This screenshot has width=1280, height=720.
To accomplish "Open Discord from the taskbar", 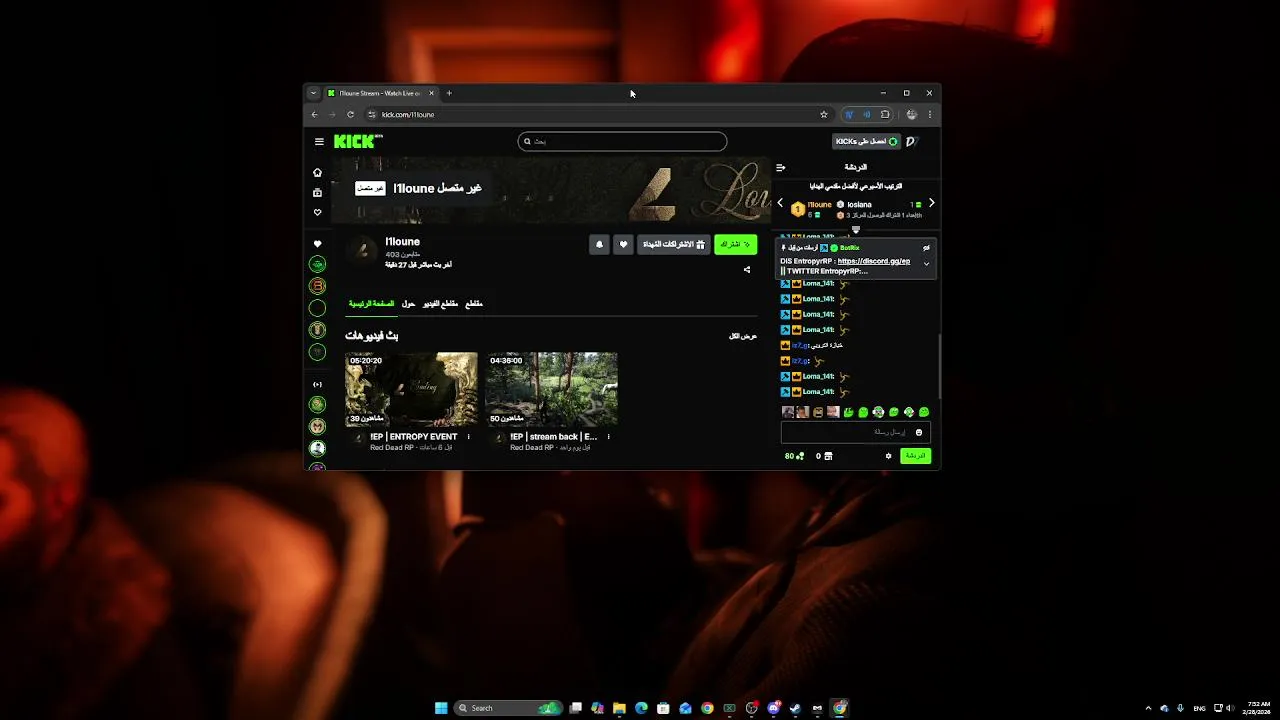I will pos(774,708).
